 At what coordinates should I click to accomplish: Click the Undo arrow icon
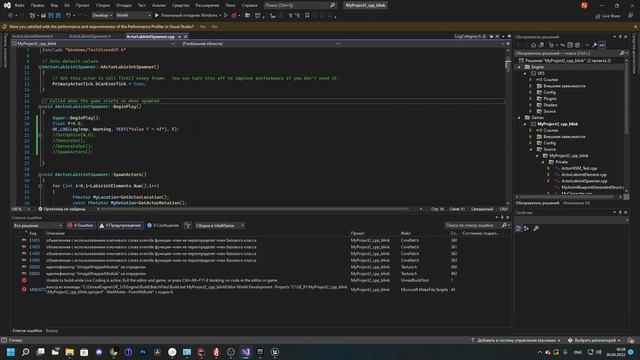(x=69, y=16)
